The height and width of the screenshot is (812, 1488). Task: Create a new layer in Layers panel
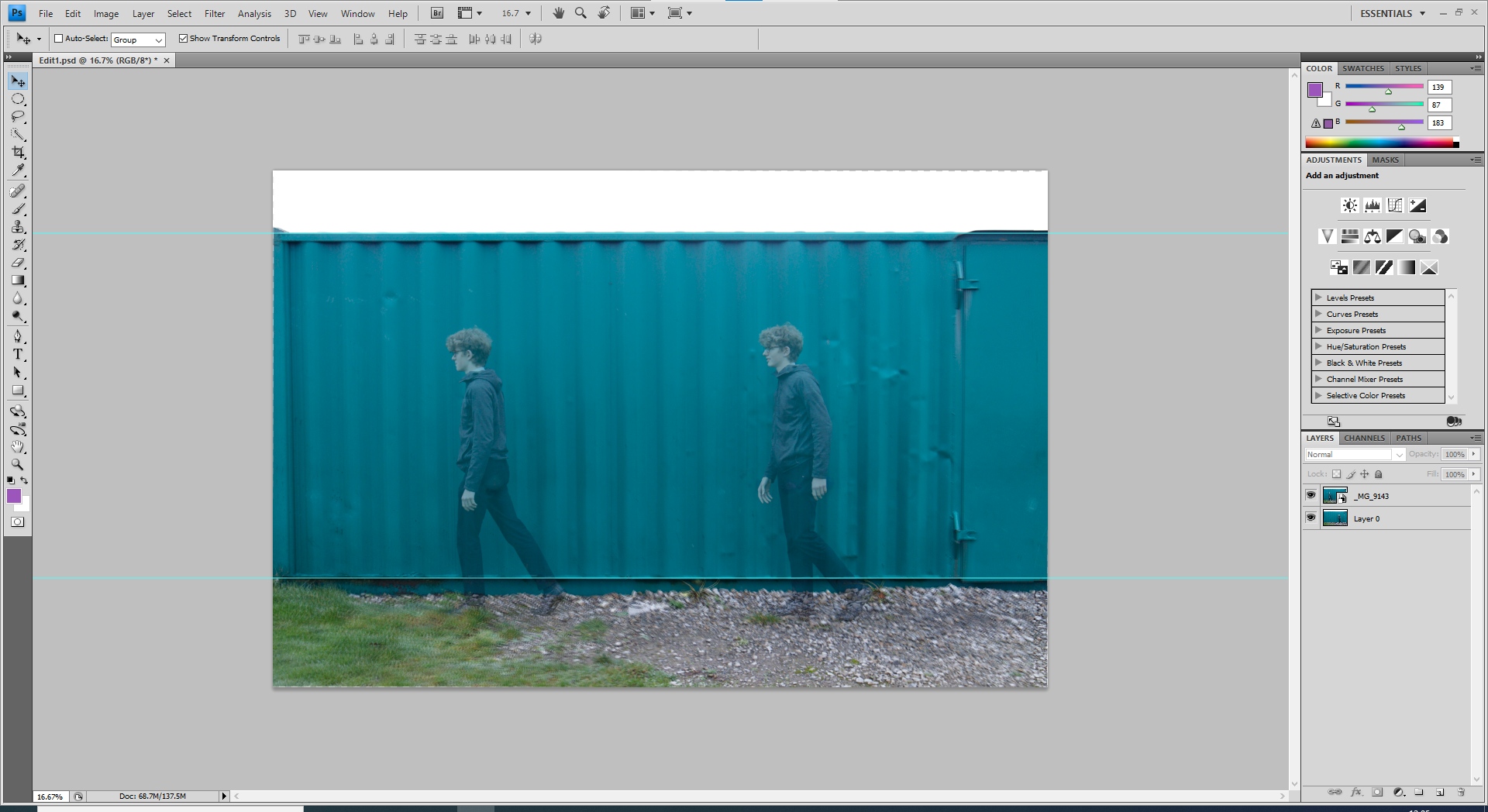pyautogui.click(x=1440, y=792)
